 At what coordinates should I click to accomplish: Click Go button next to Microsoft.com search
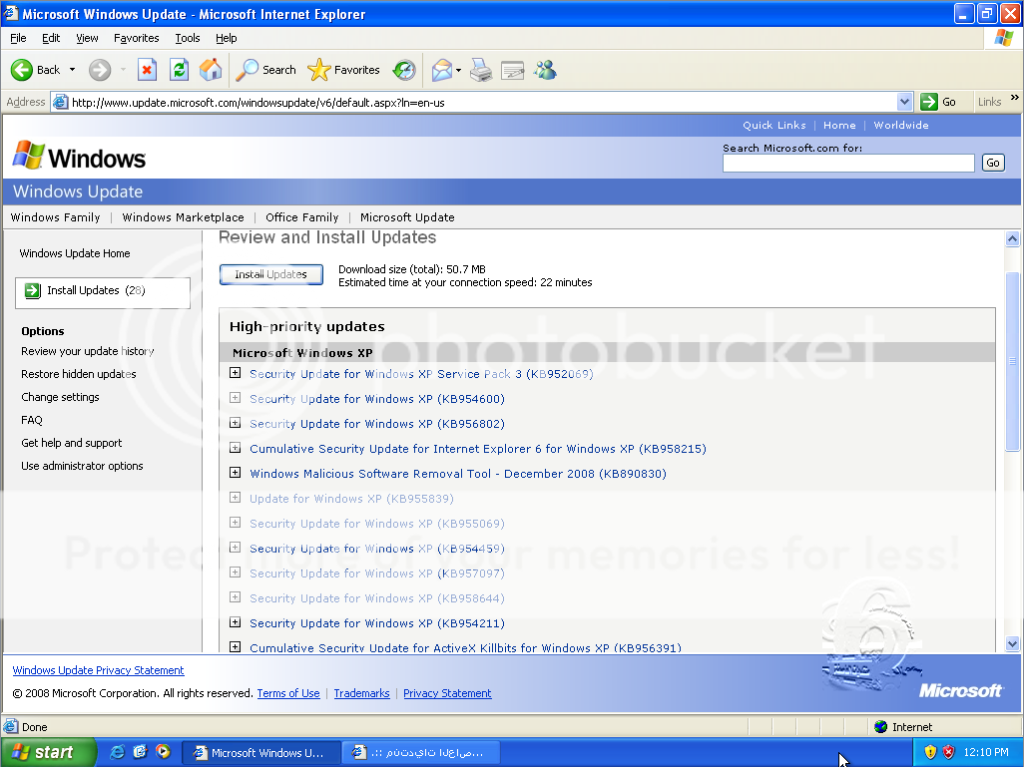pyautogui.click(x=993, y=163)
